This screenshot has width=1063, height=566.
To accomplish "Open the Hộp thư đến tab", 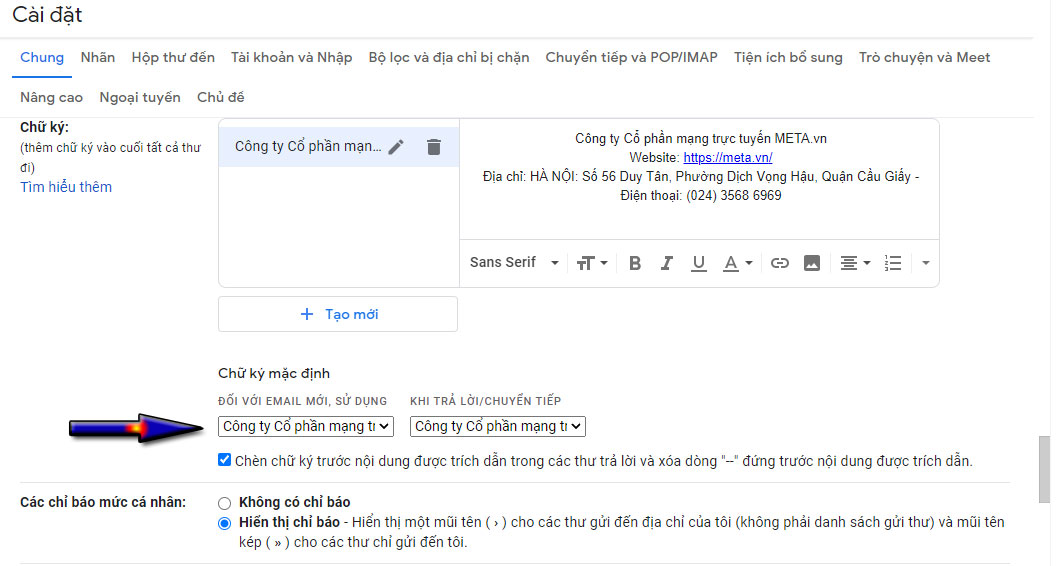I will coord(173,58).
